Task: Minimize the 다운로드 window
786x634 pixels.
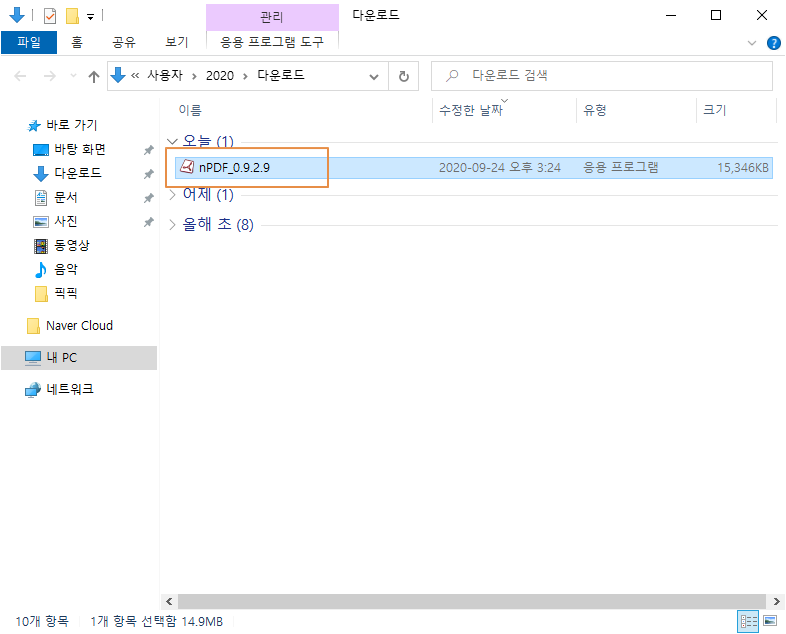Action: pos(670,16)
